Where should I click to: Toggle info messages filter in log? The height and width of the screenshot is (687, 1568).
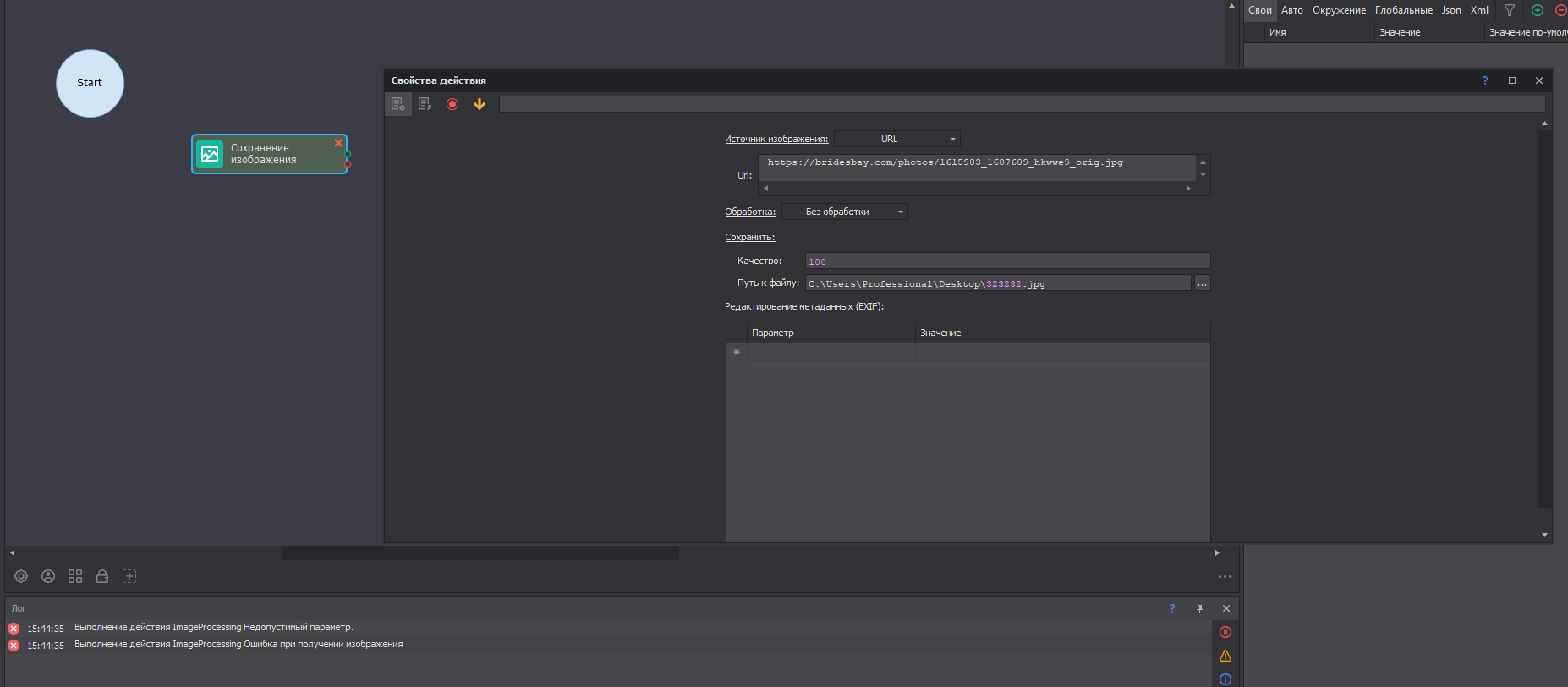[x=1225, y=679]
